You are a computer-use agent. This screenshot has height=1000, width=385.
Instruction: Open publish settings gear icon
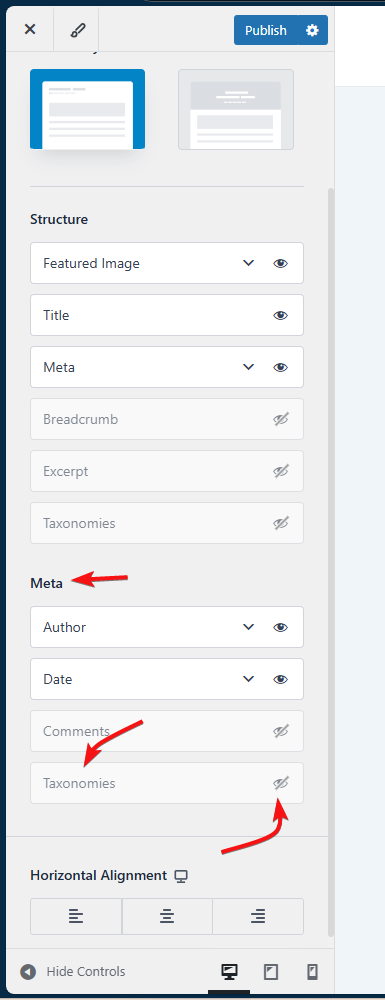click(312, 30)
